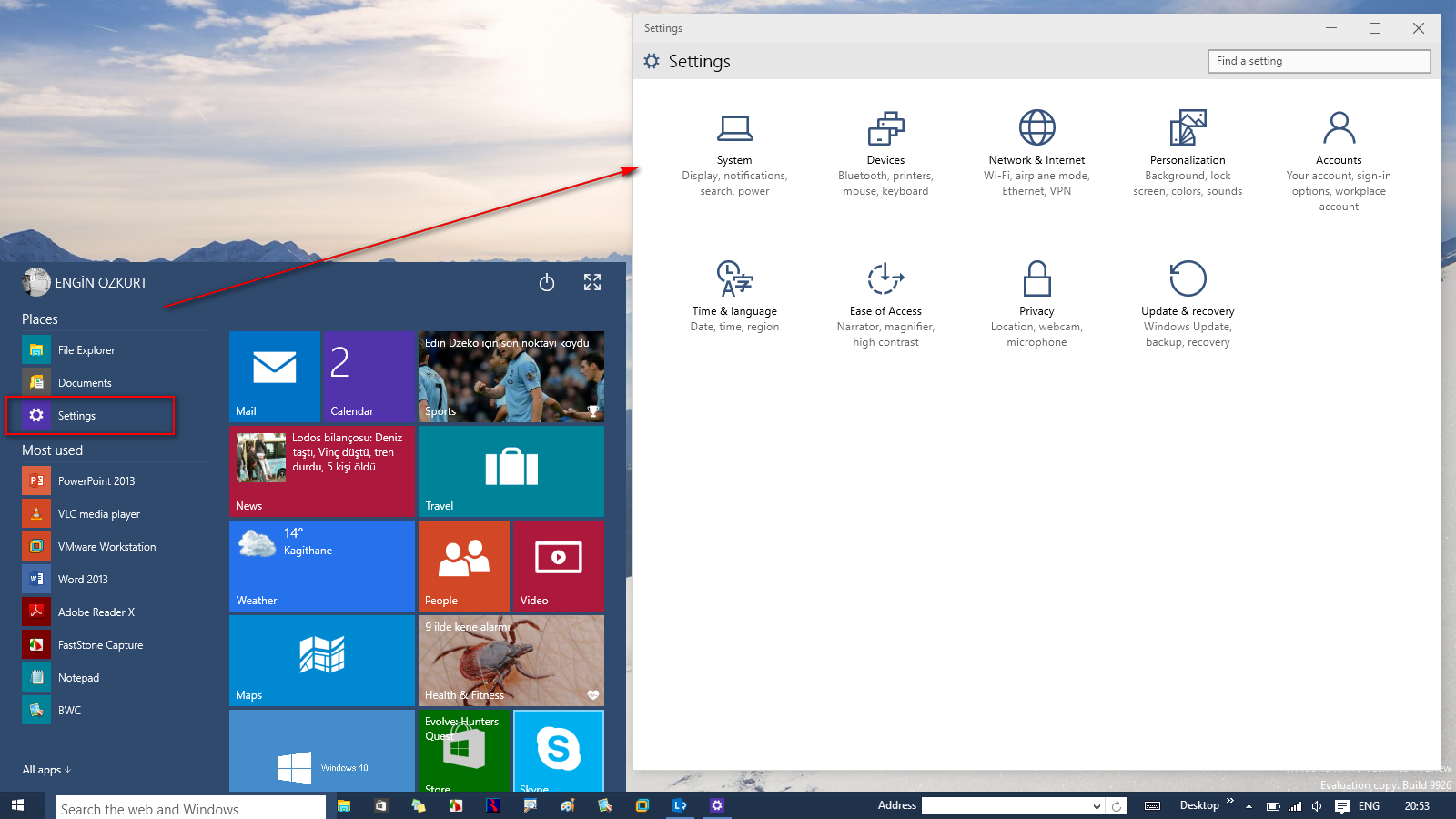1456x819 pixels.
Task: Expand All apps list
Action: click(x=46, y=770)
